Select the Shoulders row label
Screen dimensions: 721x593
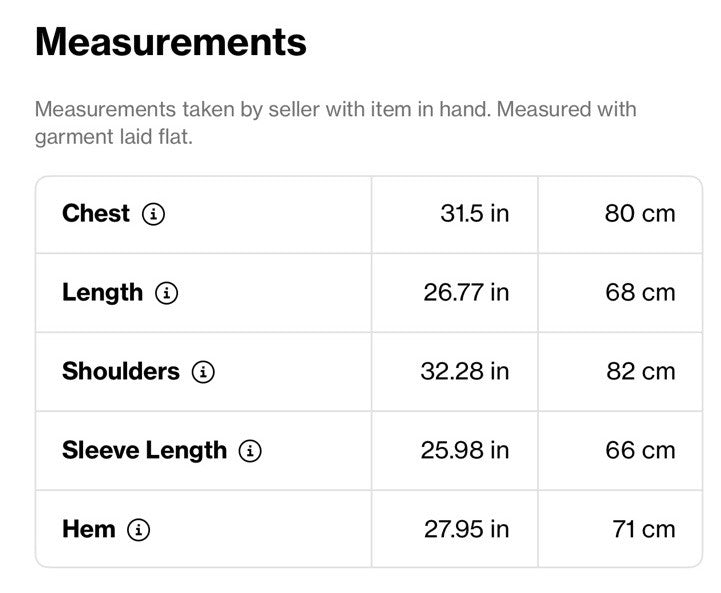pos(121,371)
